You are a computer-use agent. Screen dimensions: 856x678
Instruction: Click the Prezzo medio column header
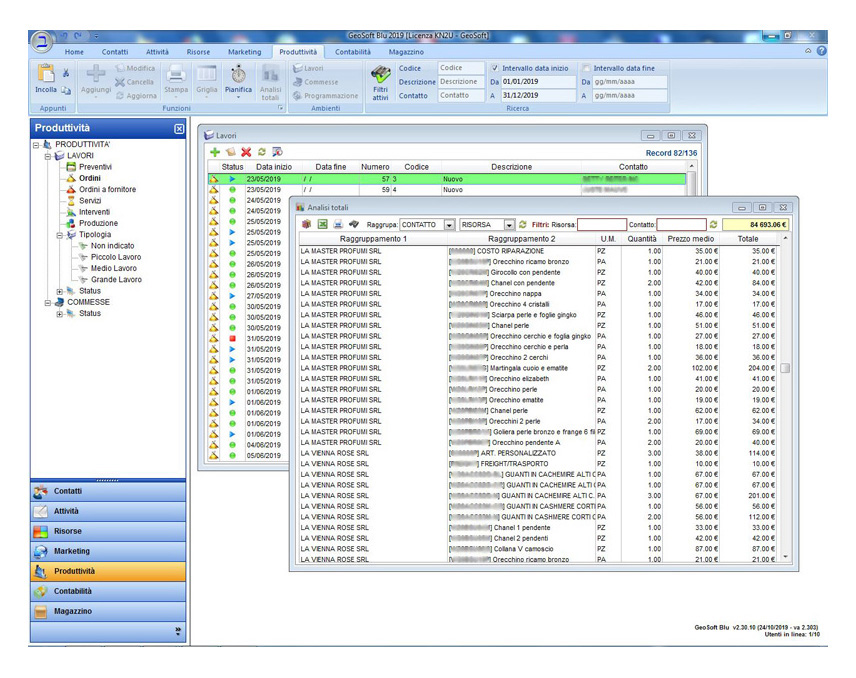pyautogui.click(x=690, y=239)
